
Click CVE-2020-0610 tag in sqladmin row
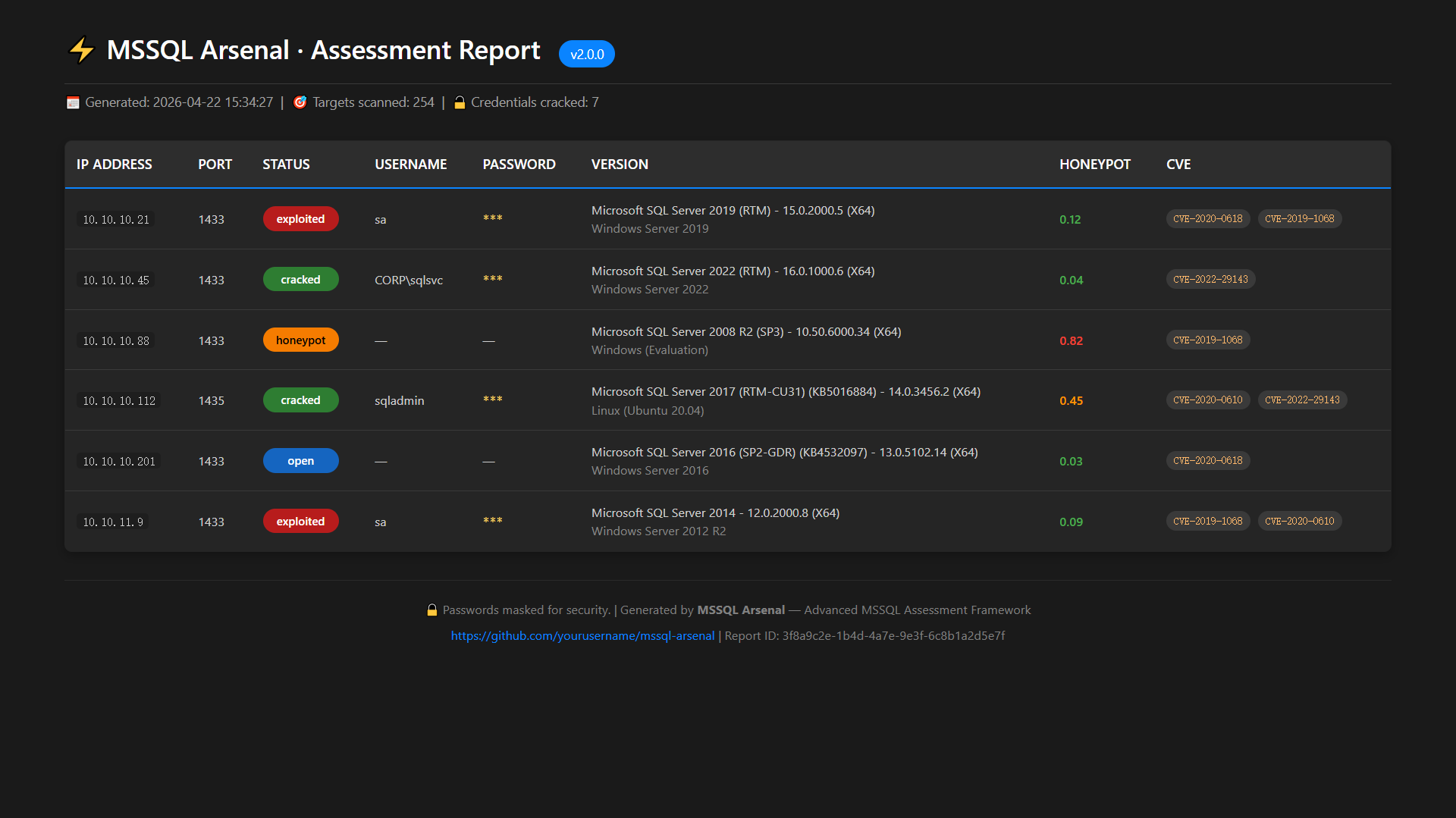pos(1207,400)
